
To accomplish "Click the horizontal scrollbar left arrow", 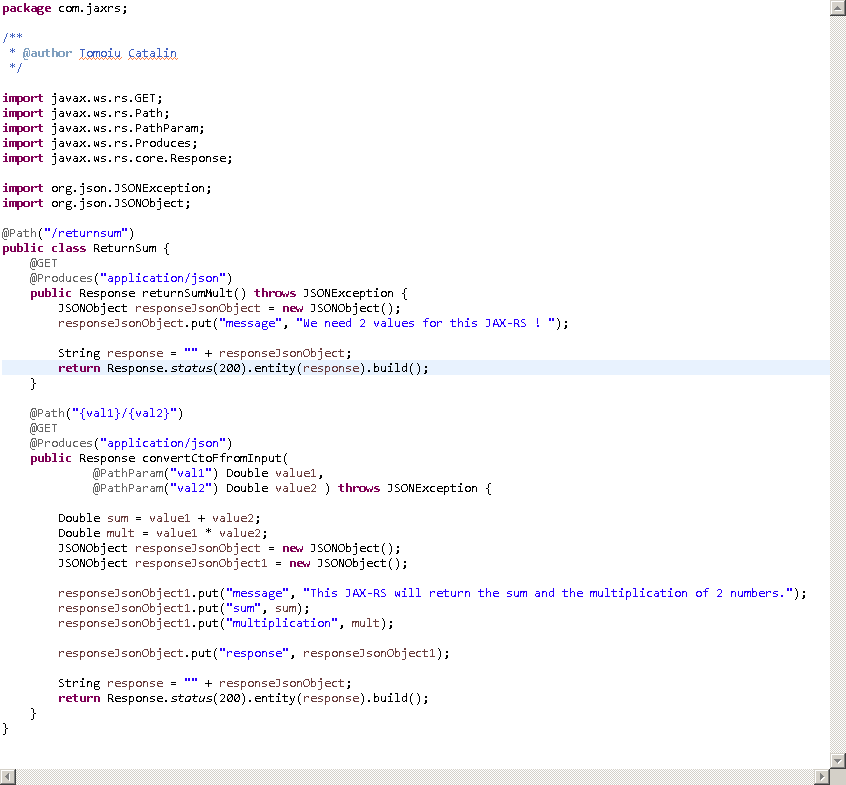I will point(8,777).
